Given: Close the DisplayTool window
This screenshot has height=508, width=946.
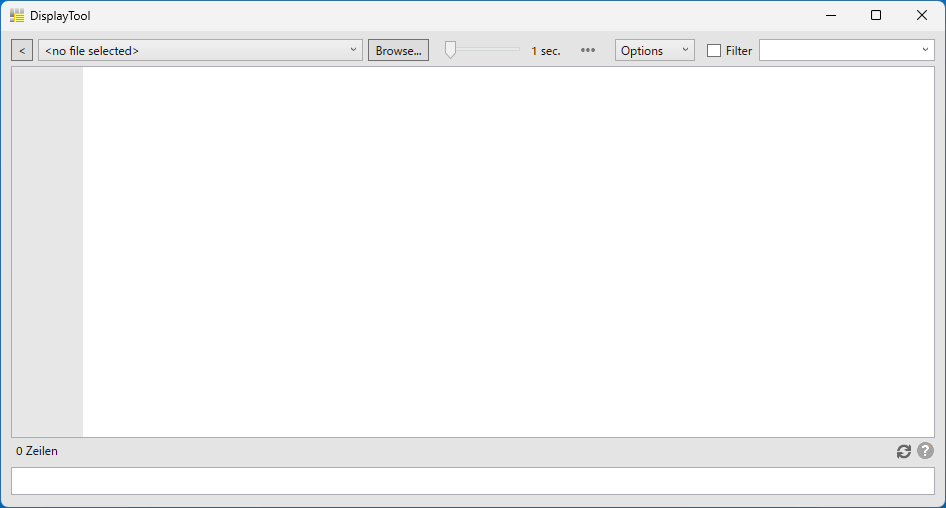Looking at the screenshot, I should coord(922,16).
